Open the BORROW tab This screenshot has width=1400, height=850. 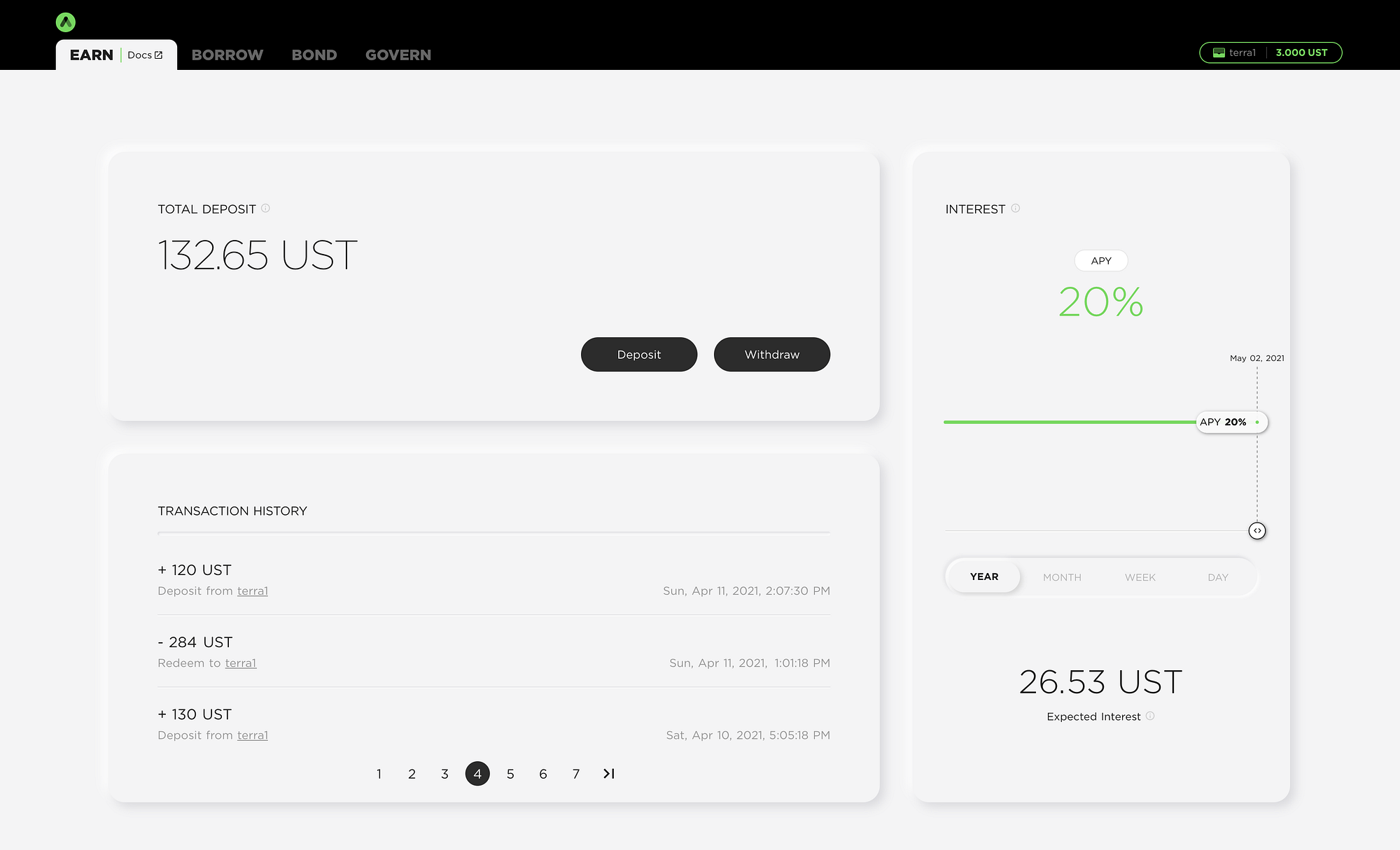227,55
